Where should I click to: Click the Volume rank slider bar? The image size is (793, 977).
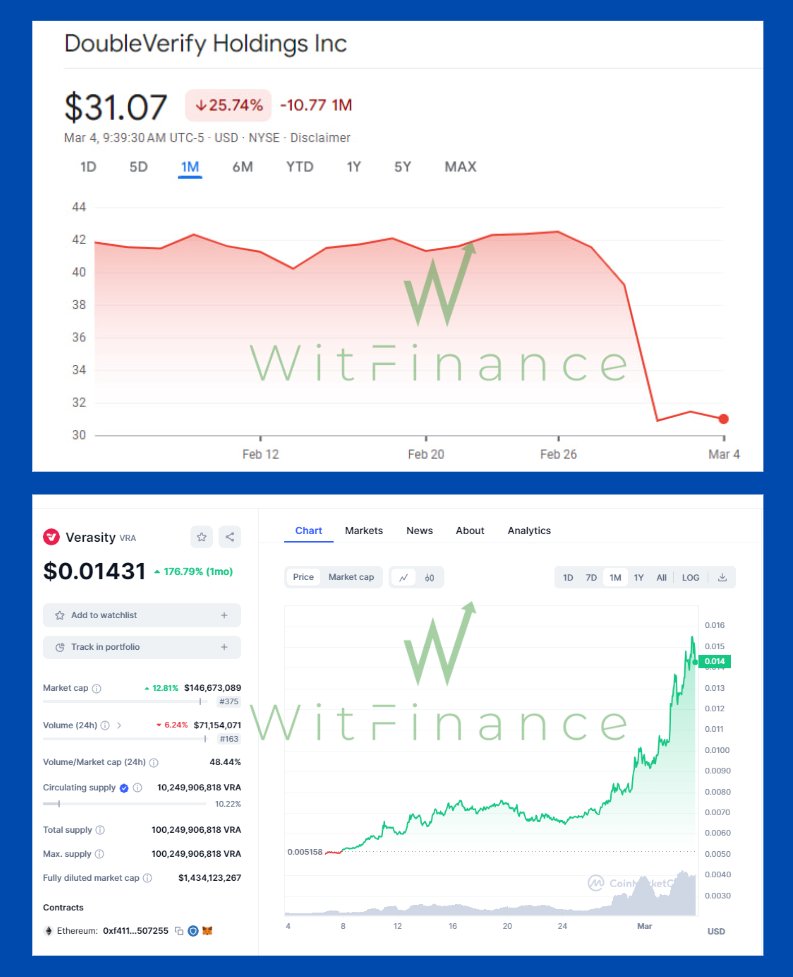[125, 739]
